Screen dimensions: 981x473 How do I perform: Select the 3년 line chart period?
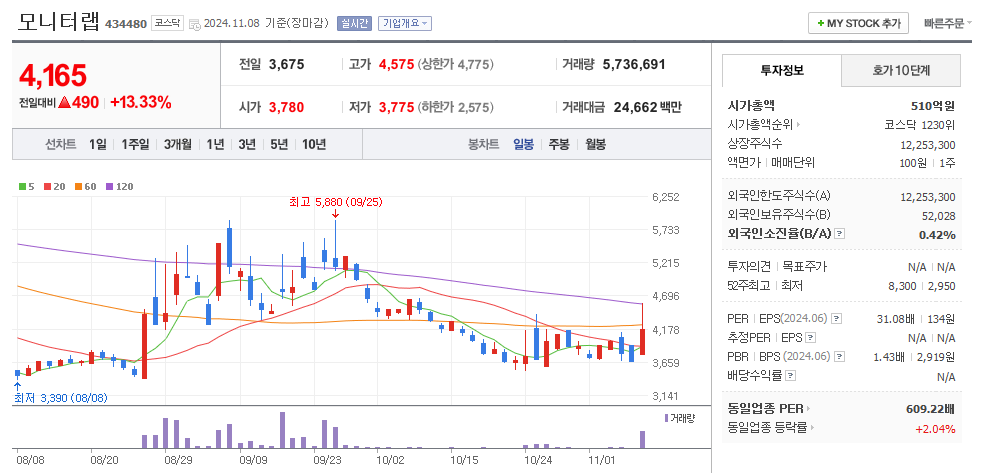[x=247, y=145]
